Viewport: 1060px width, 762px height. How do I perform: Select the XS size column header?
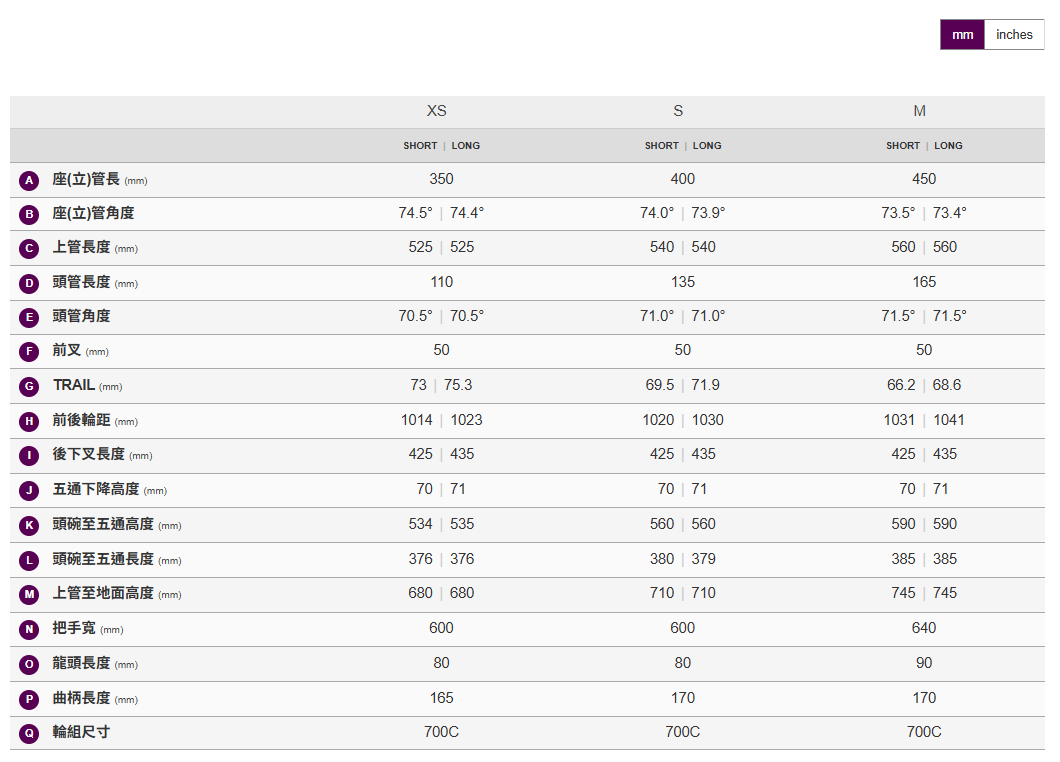[x=437, y=111]
